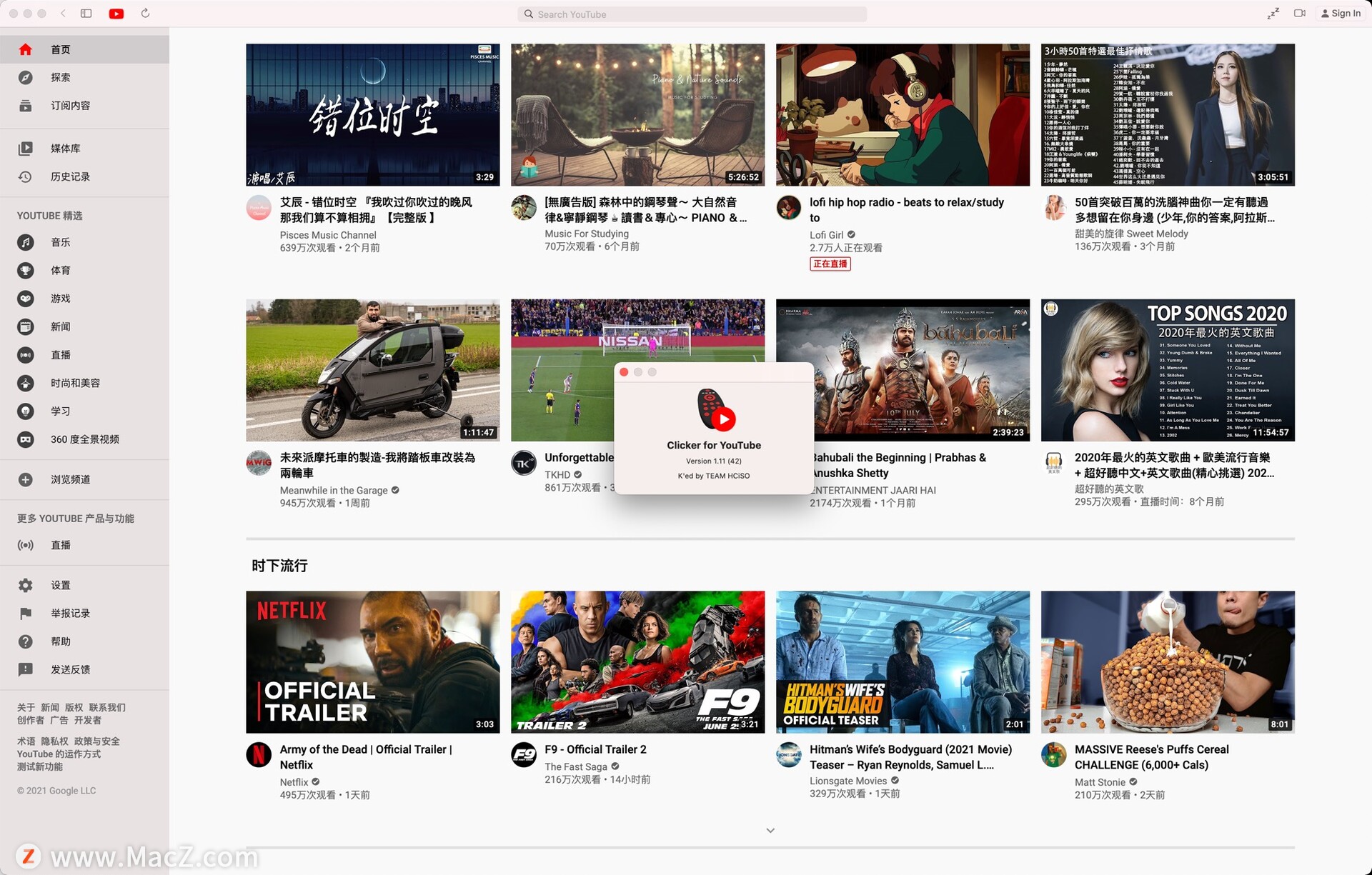
Task: Open Hitman's Wife's Bodyguard teaser thumbnail
Action: click(903, 662)
